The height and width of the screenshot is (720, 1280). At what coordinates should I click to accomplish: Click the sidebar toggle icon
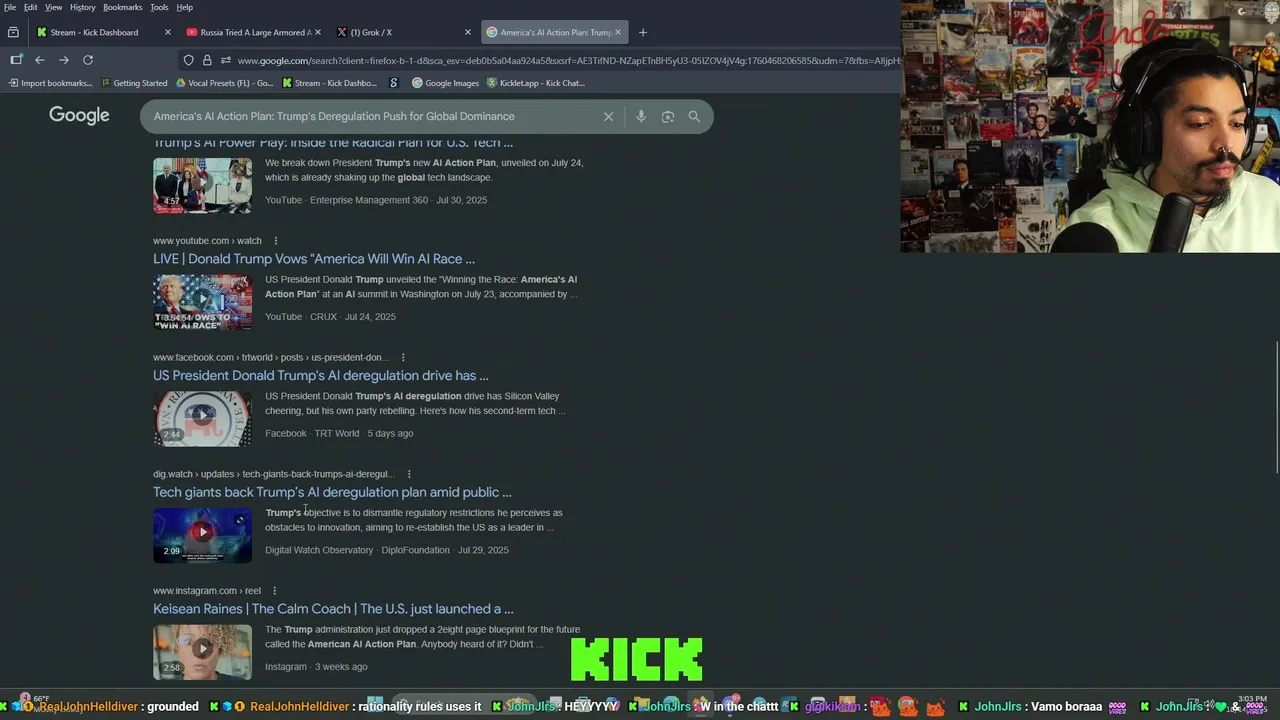tap(16, 60)
